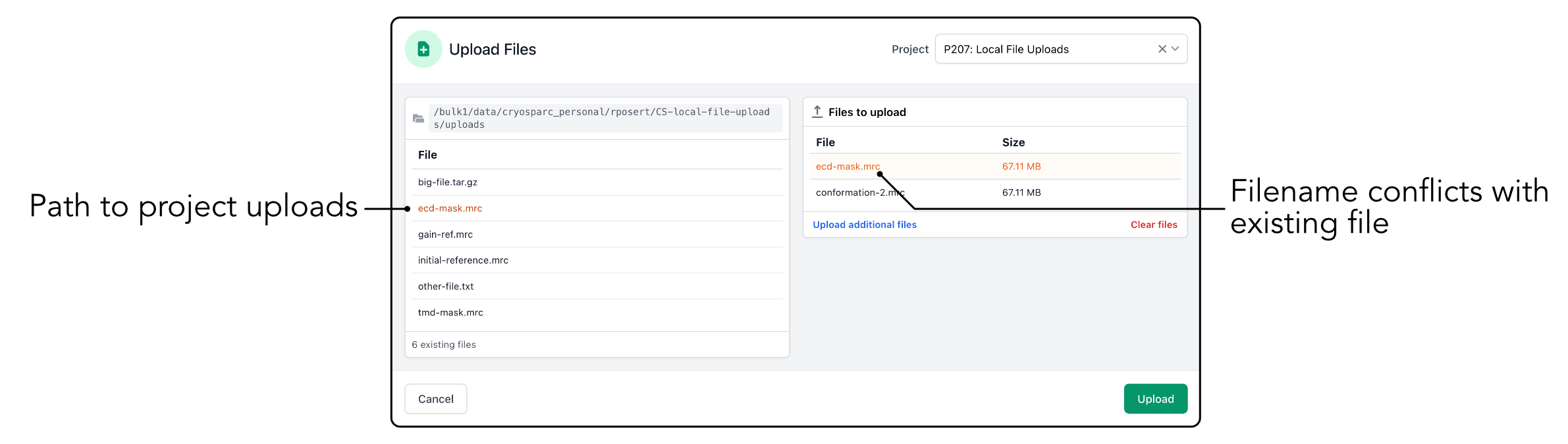Click the upload arrow icon in Files to upload
This screenshot has width=1568, height=444.
[817, 112]
